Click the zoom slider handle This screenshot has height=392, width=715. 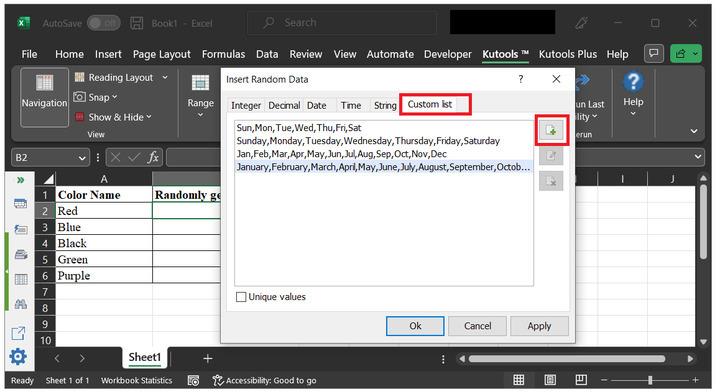[x=650, y=380]
